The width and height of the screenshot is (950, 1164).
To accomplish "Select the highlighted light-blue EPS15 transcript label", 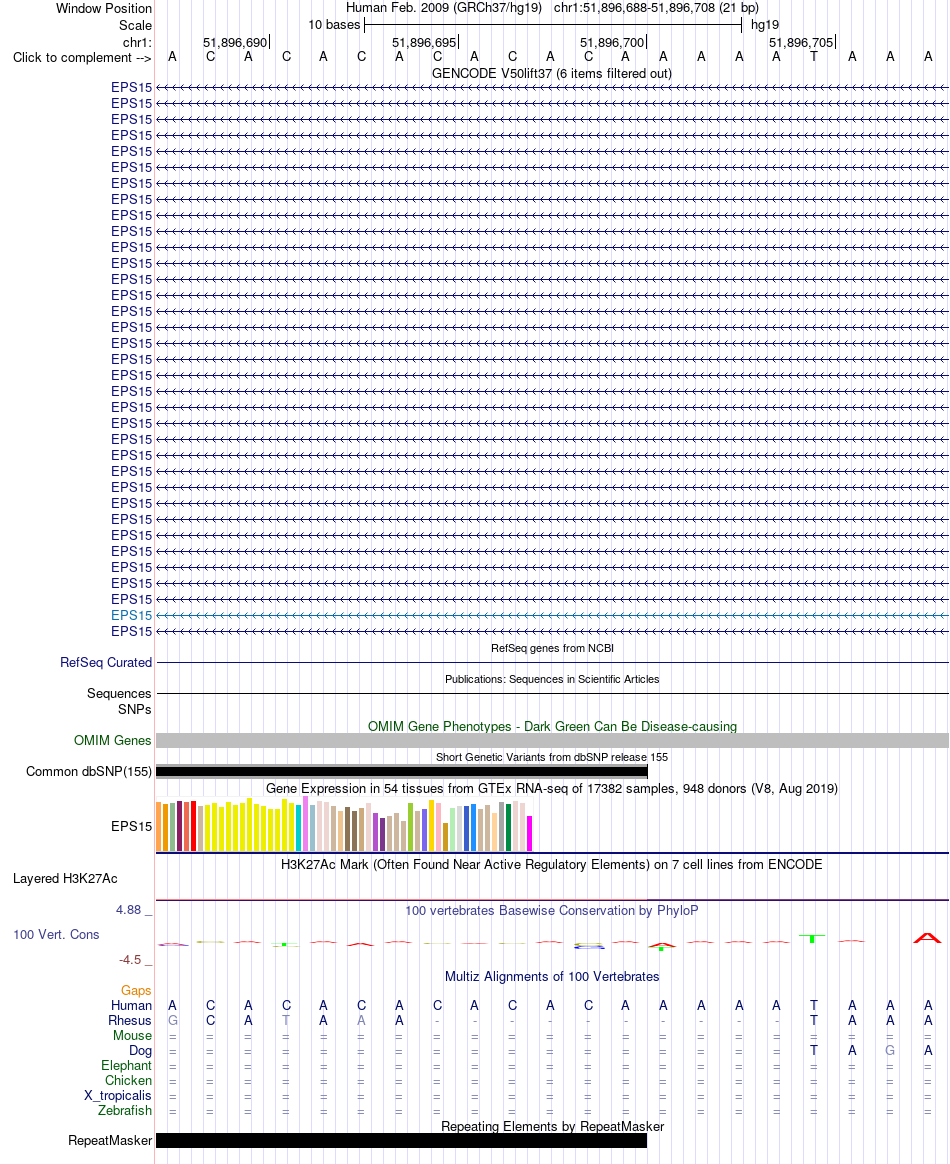I will (131, 615).
